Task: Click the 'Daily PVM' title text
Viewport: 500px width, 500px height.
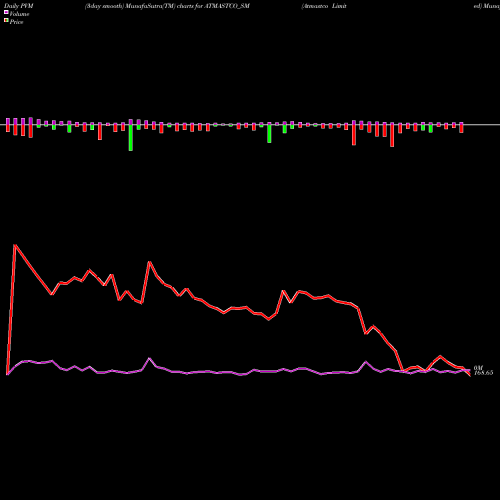Action: 19,6
